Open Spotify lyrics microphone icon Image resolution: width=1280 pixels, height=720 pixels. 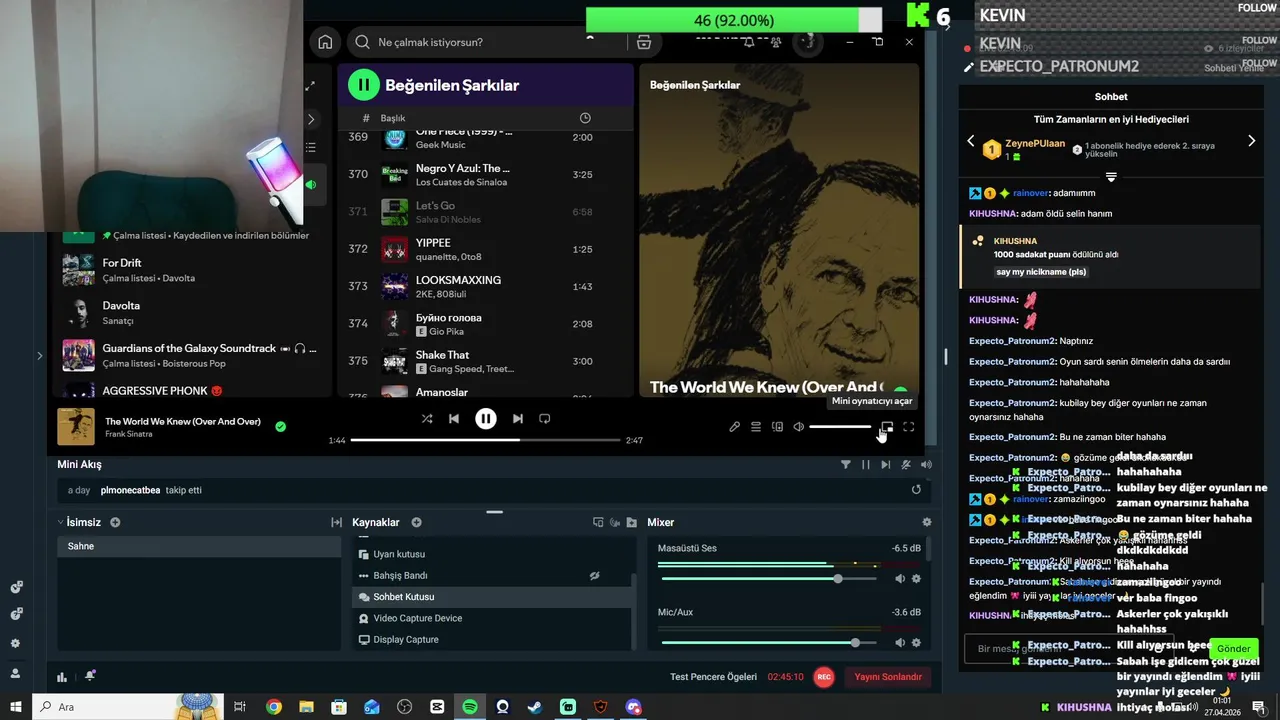tap(734, 427)
